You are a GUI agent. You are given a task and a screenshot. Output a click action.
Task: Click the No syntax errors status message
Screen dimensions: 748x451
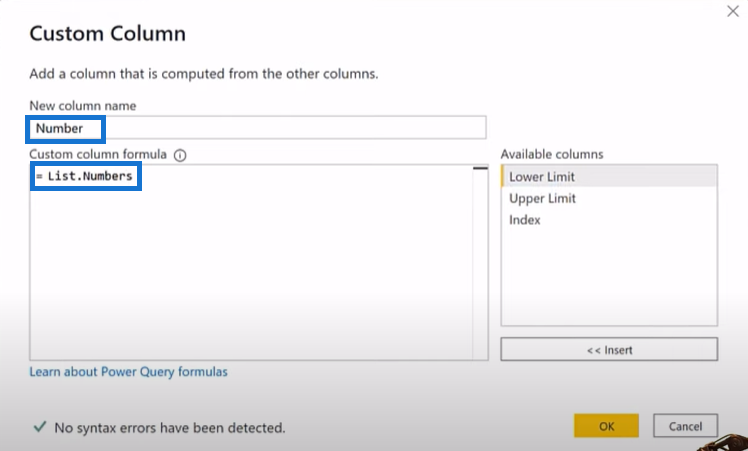pyautogui.click(x=169, y=428)
